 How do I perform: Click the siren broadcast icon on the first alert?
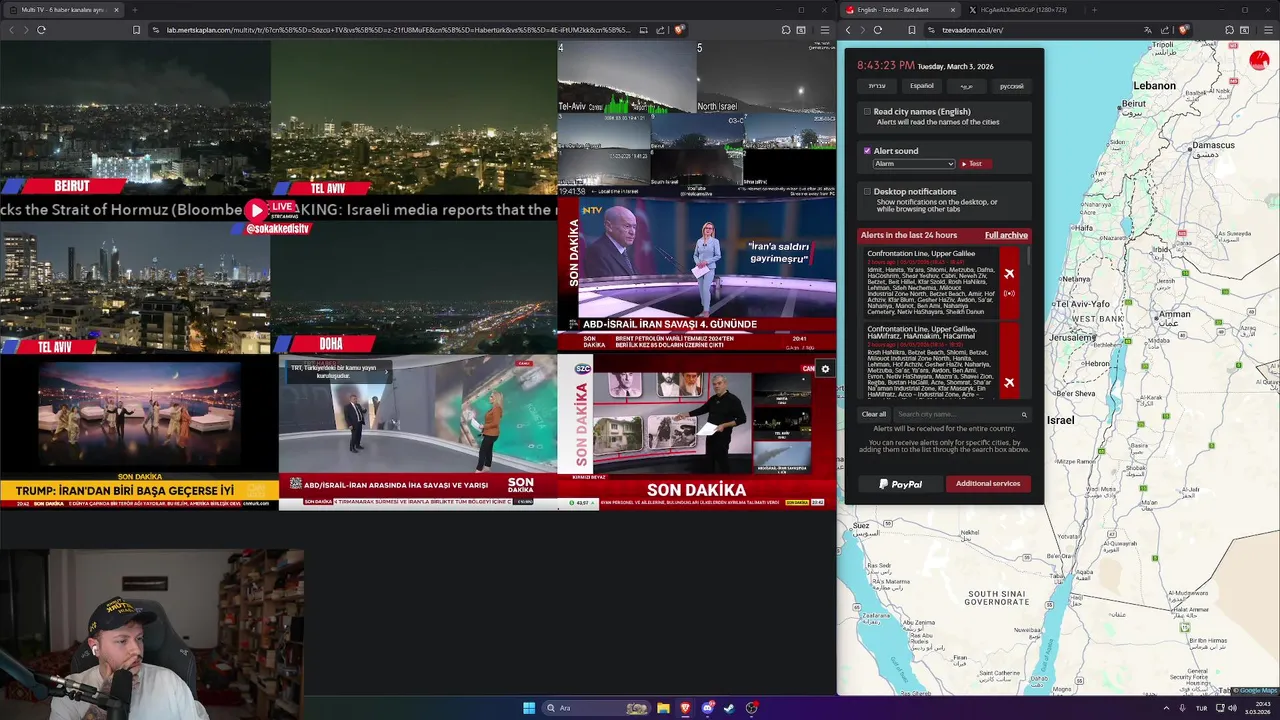[1009, 293]
